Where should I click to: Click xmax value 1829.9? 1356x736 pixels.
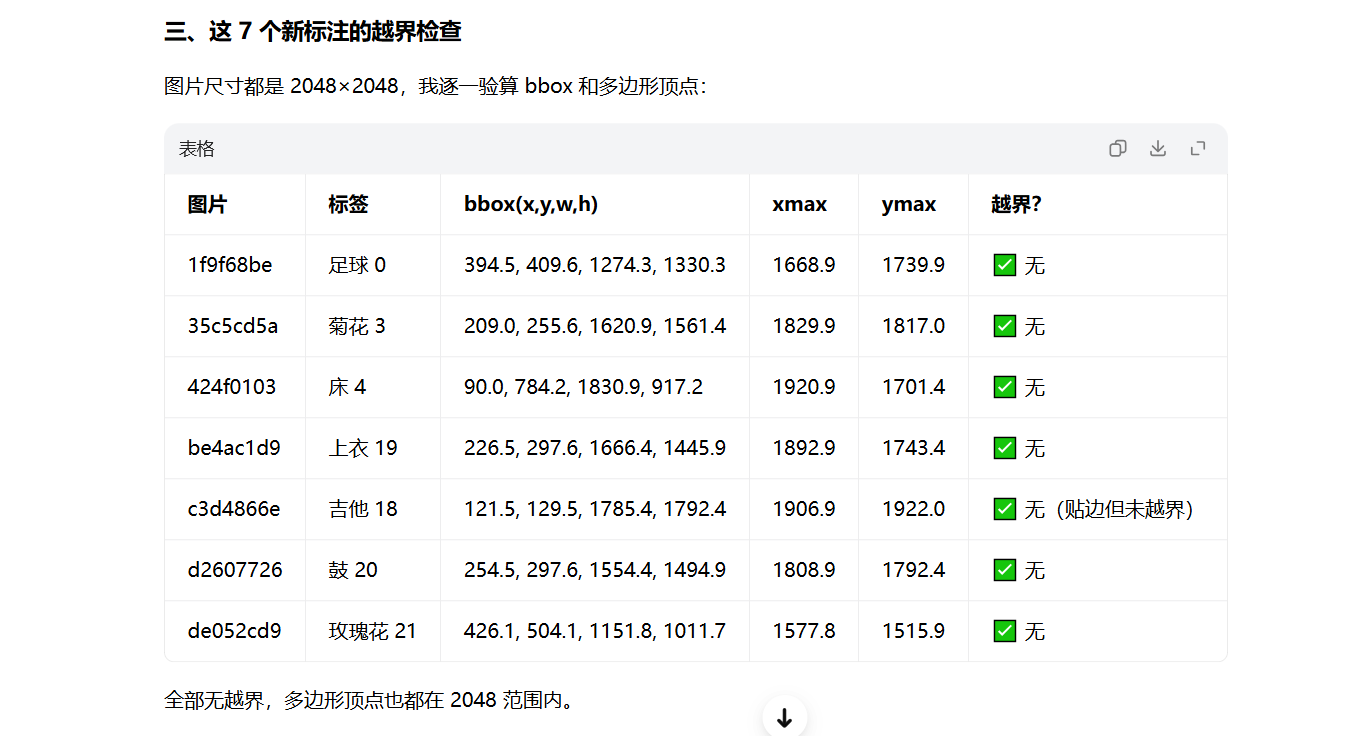pyautogui.click(x=804, y=326)
